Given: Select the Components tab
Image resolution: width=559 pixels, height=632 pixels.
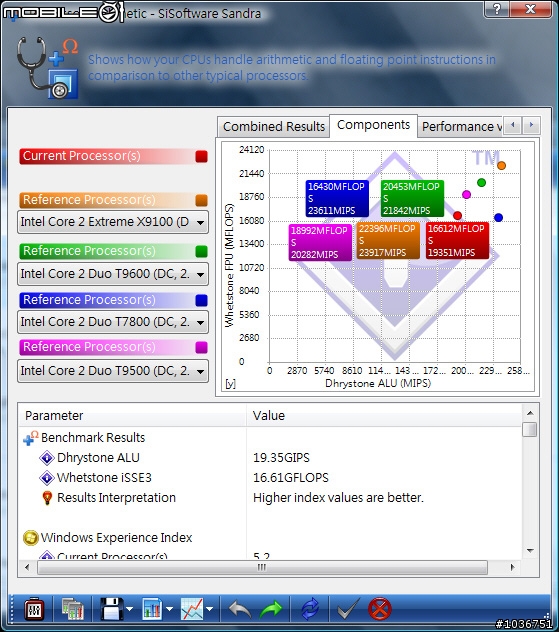Looking at the screenshot, I should [373, 125].
